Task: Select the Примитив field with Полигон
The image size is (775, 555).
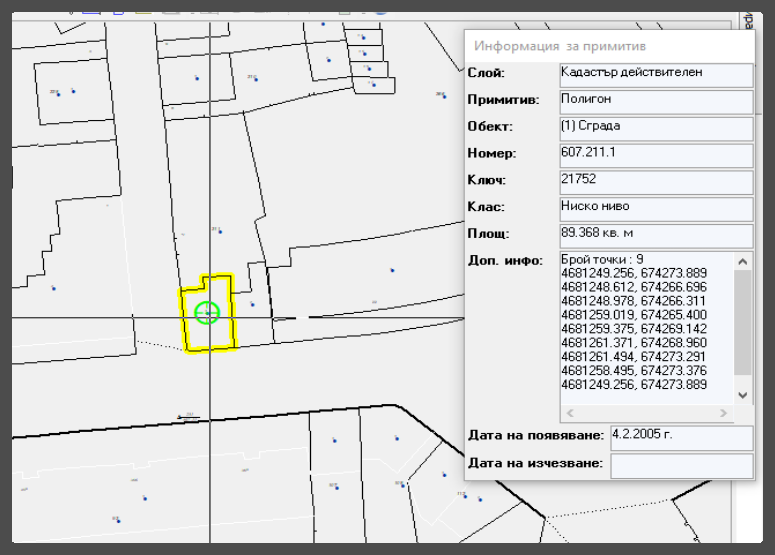Action: click(x=655, y=101)
